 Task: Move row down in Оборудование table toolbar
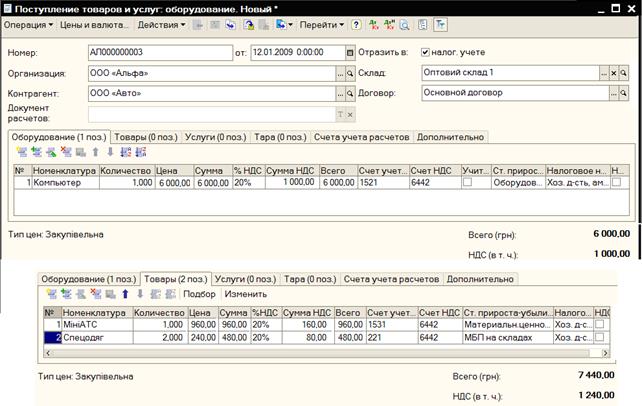109,152
